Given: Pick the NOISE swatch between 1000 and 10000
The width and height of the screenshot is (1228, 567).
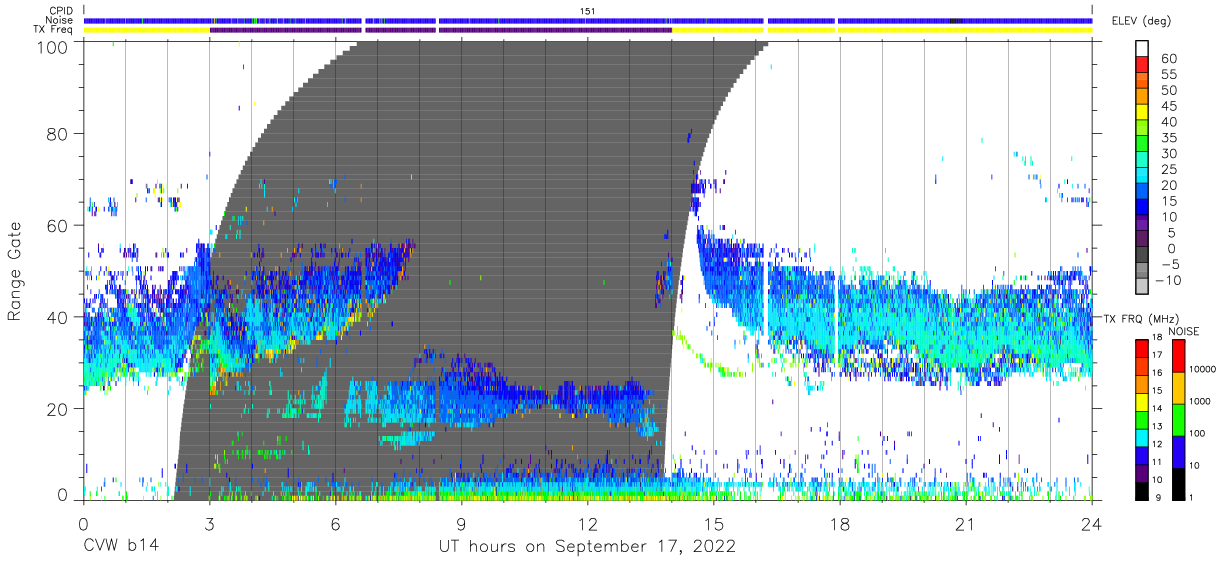Looking at the screenshot, I should 1177,387.
